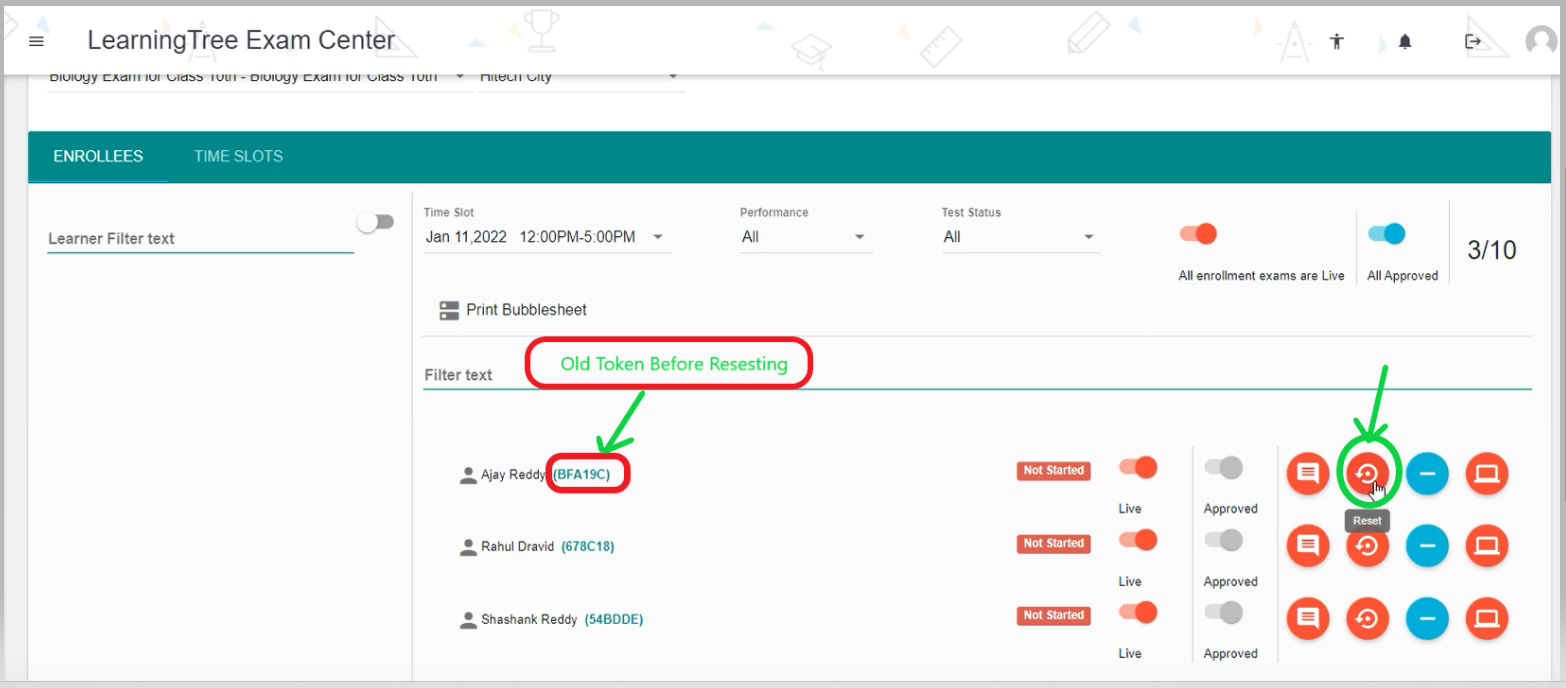Open the notifications bell
This screenshot has height=688, width=1566.
click(1405, 41)
